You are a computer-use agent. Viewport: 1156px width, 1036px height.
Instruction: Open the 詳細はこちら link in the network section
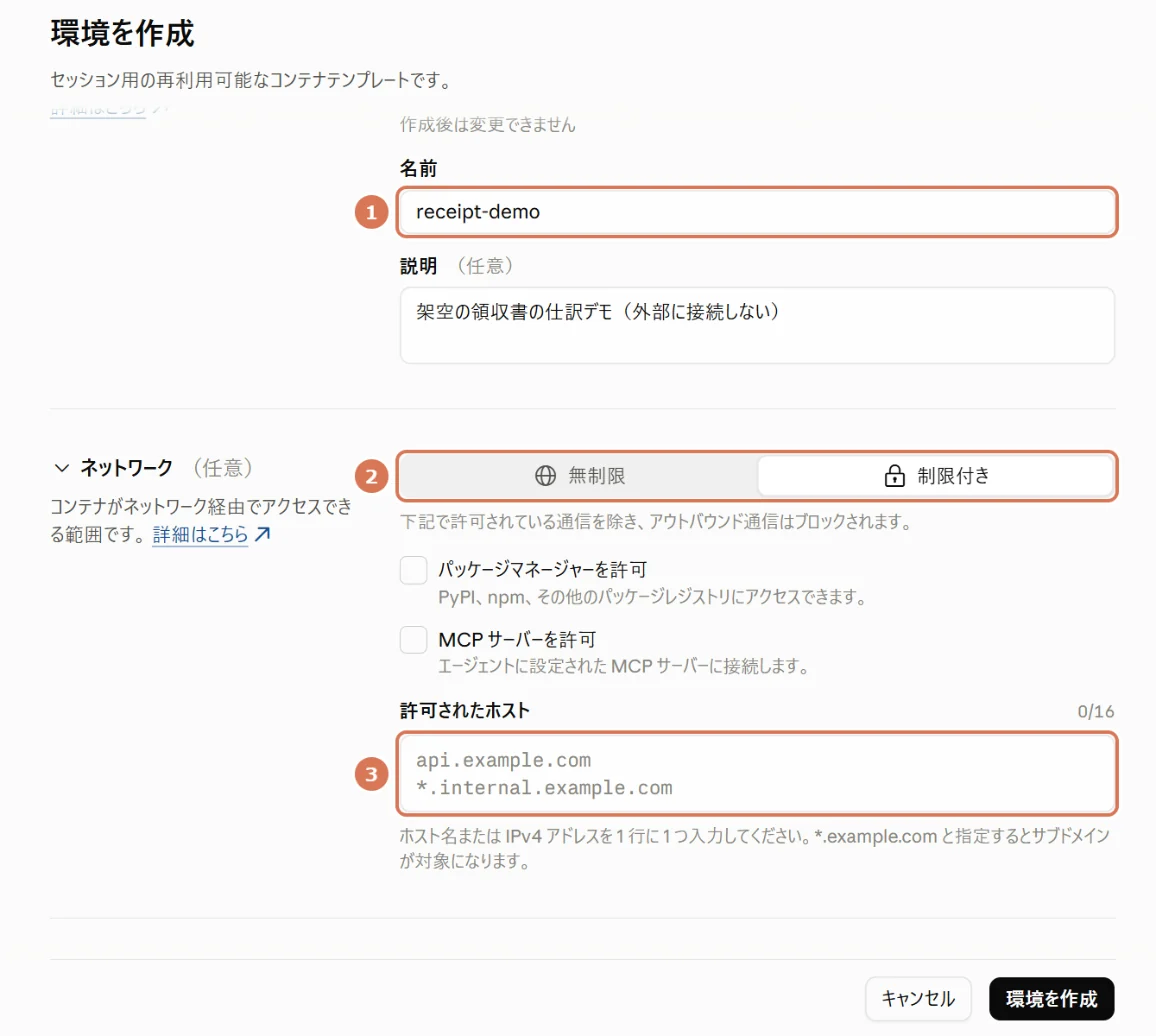201,535
